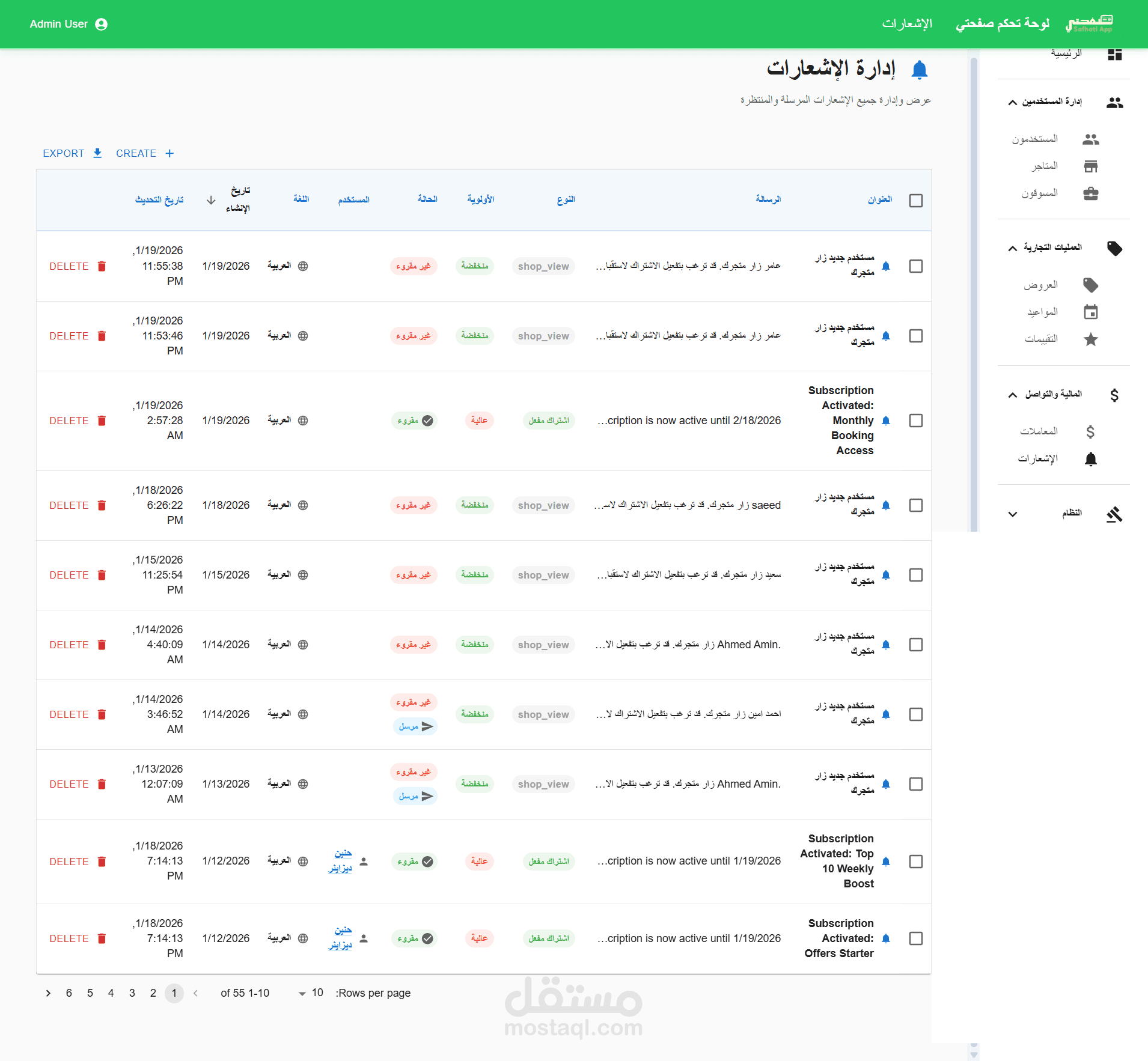
Task: Click the notifications (الإشعارات) bell icon in sidebar
Action: (x=1091, y=459)
